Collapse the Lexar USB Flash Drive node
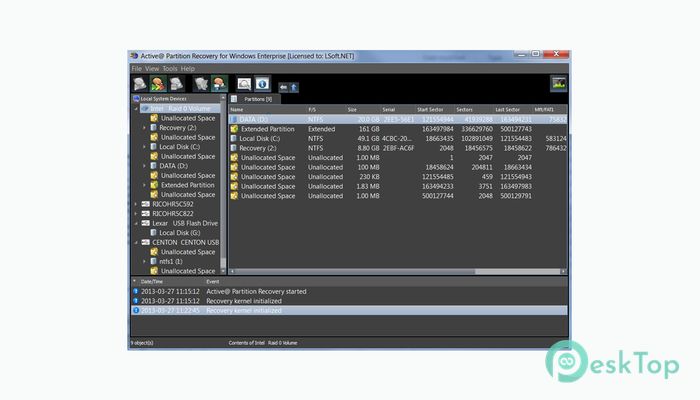 (136, 223)
